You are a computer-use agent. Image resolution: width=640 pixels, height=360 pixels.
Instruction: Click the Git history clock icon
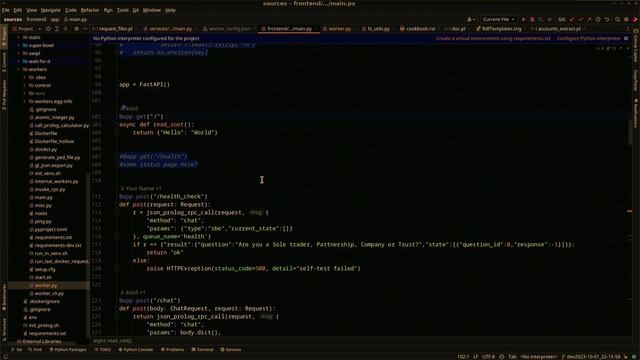(x=598, y=20)
